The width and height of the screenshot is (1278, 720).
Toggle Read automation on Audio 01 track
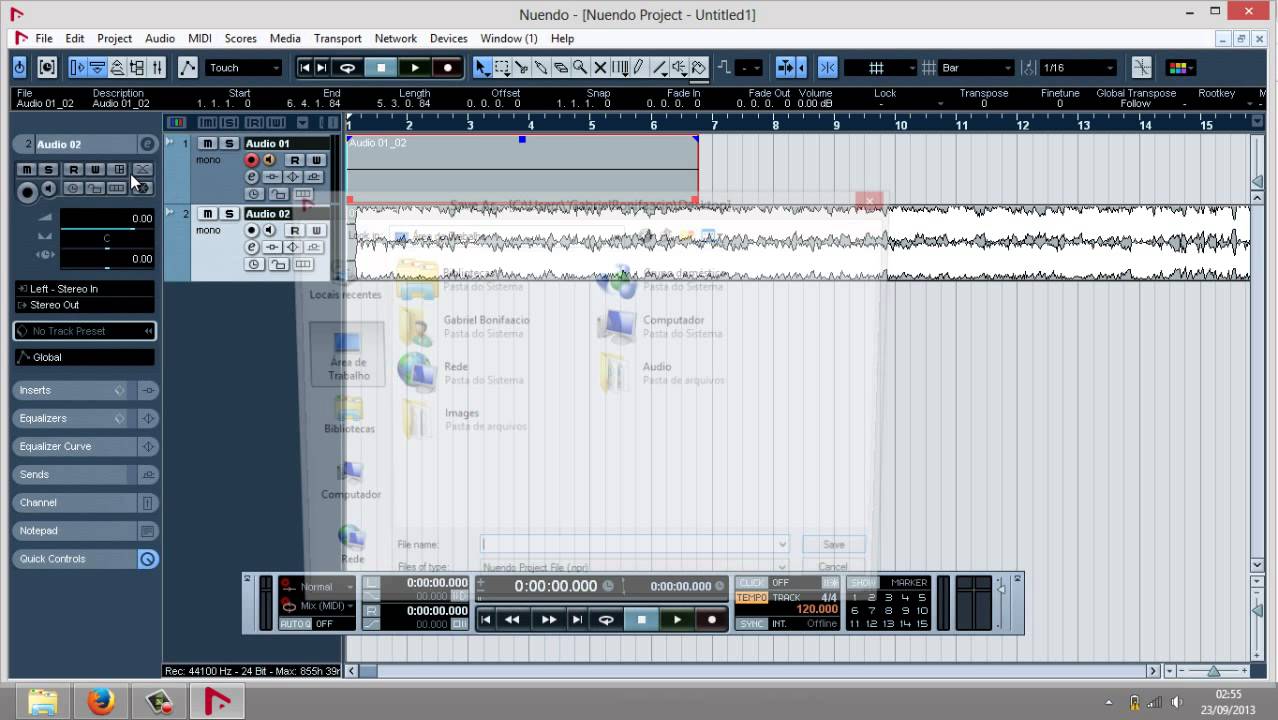click(x=295, y=160)
